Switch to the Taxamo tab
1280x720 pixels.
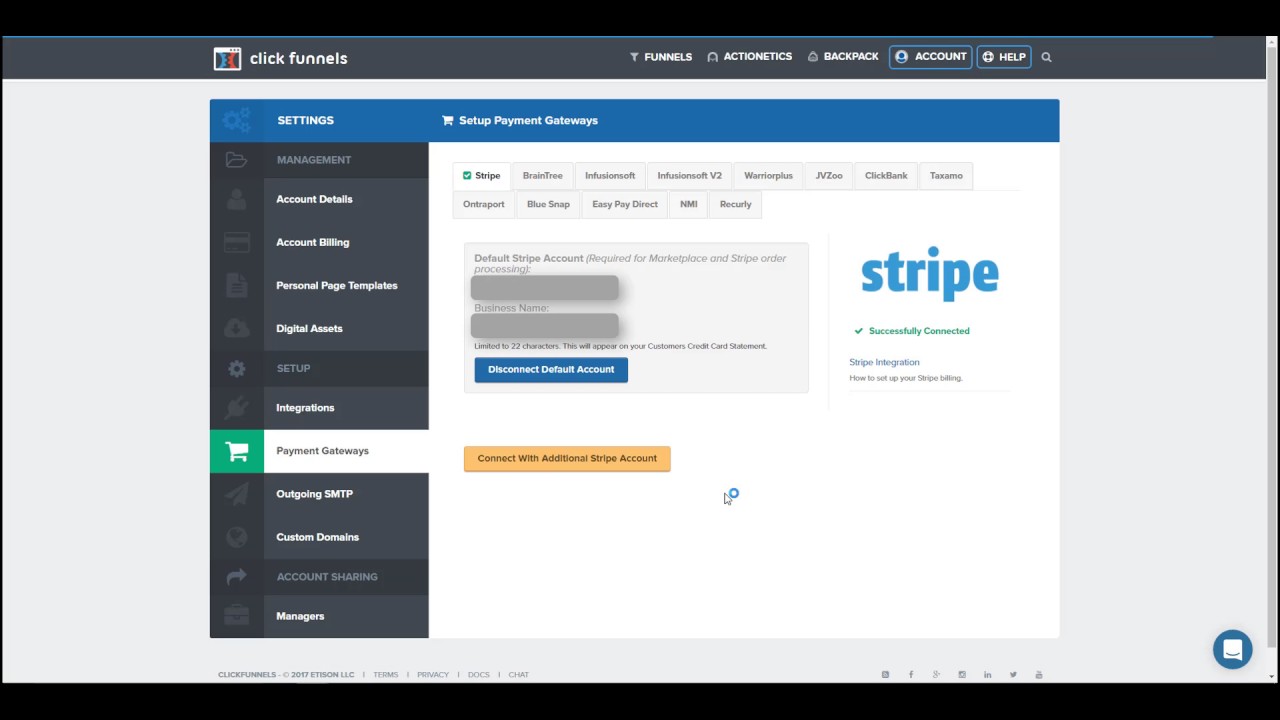point(946,175)
